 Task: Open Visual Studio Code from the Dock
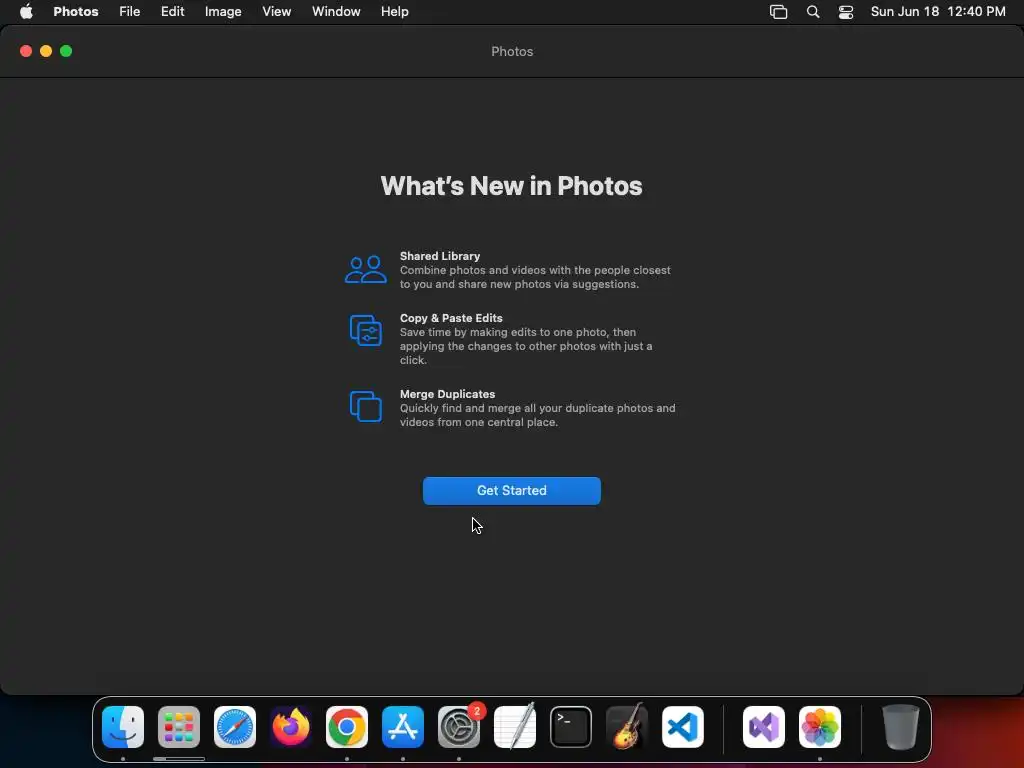(683, 727)
